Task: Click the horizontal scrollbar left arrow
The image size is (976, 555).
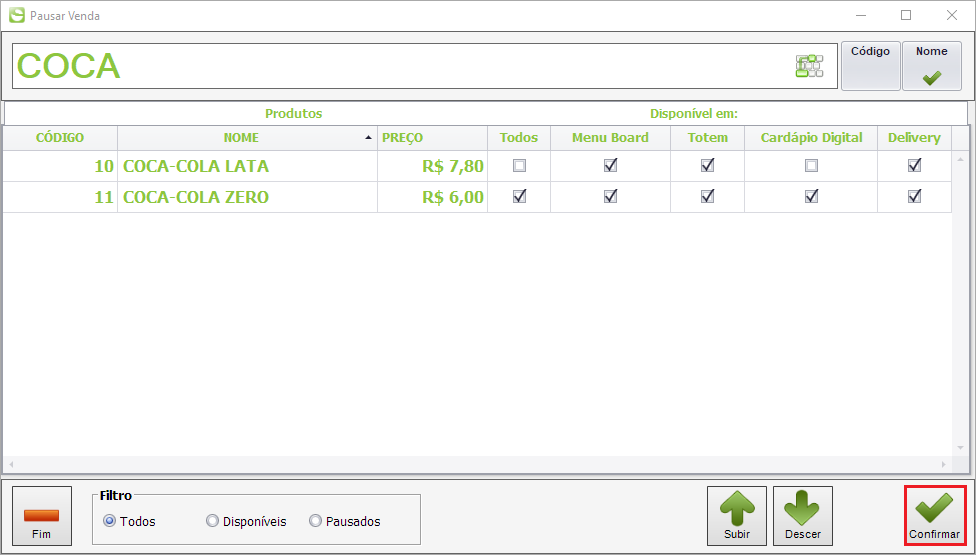Action: [11, 464]
